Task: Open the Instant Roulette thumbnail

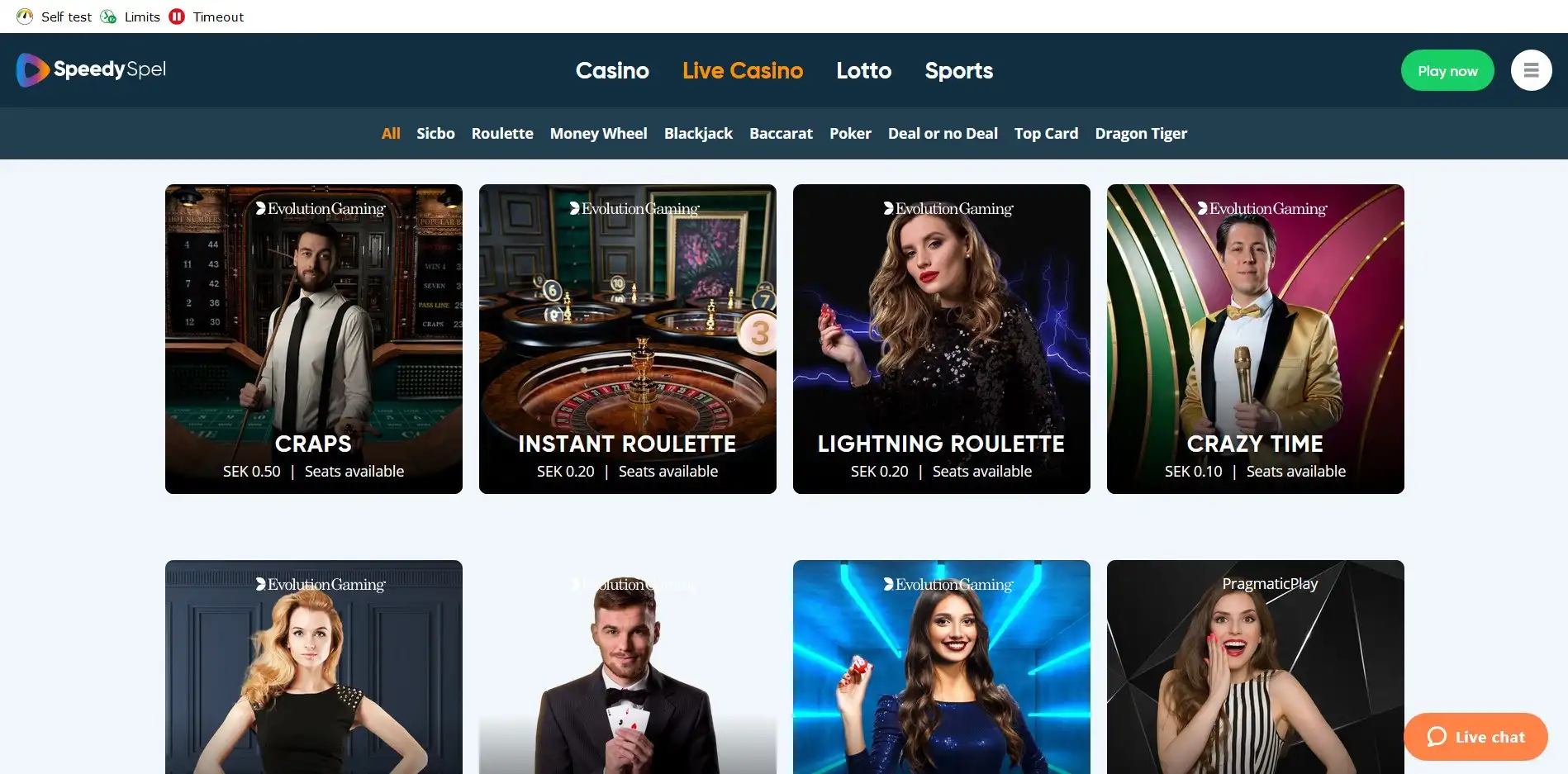Action: coord(628,339)
